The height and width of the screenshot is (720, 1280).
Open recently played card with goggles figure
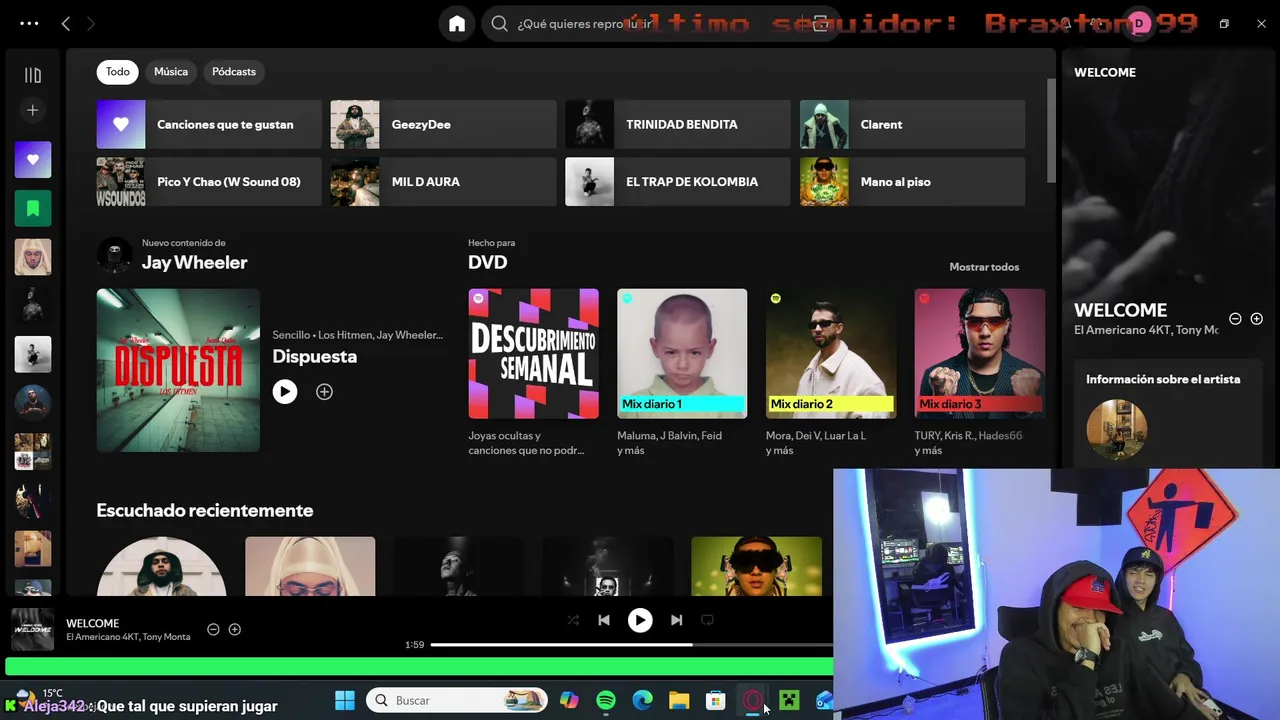coord(757,566)
